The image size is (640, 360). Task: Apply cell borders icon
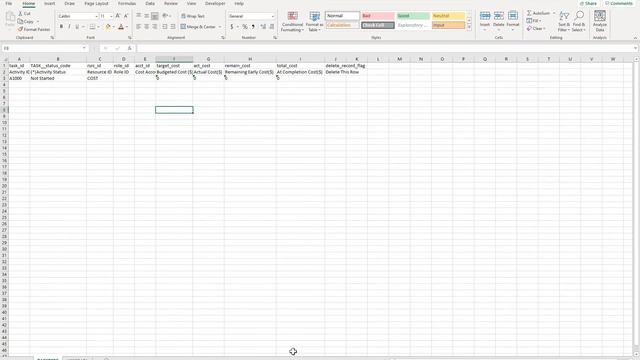(92, 27)
